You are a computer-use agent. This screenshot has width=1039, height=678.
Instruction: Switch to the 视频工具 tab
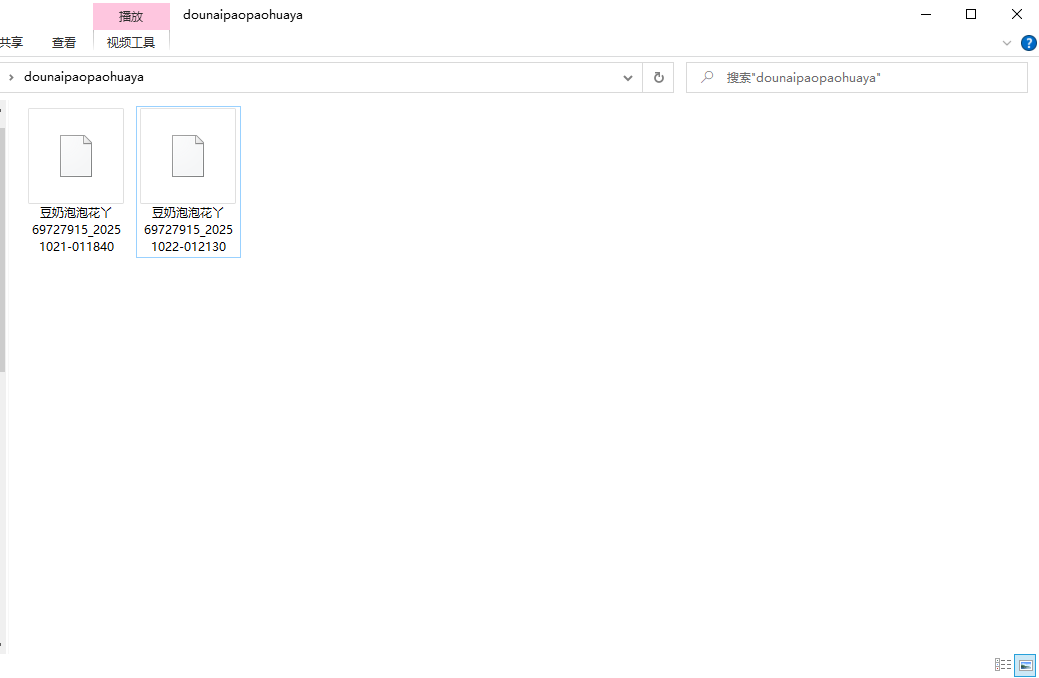(x=131, y=42)
